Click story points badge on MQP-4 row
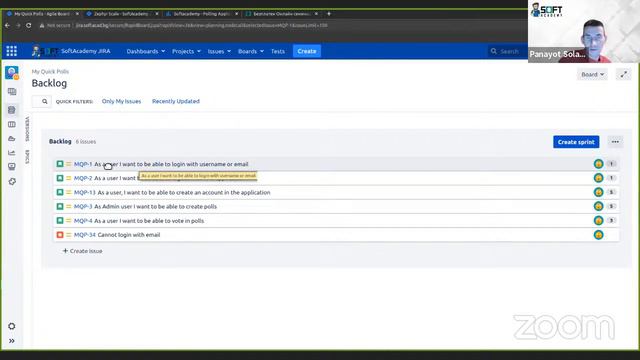Viewport: 640px width, 360px height. [611, 220]
